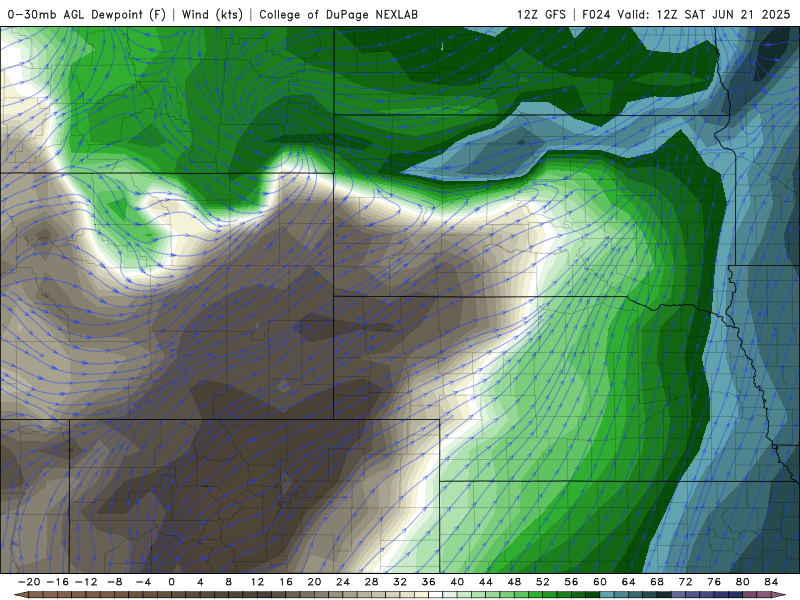Click the 60 value on the color scale

click(600, 582)
